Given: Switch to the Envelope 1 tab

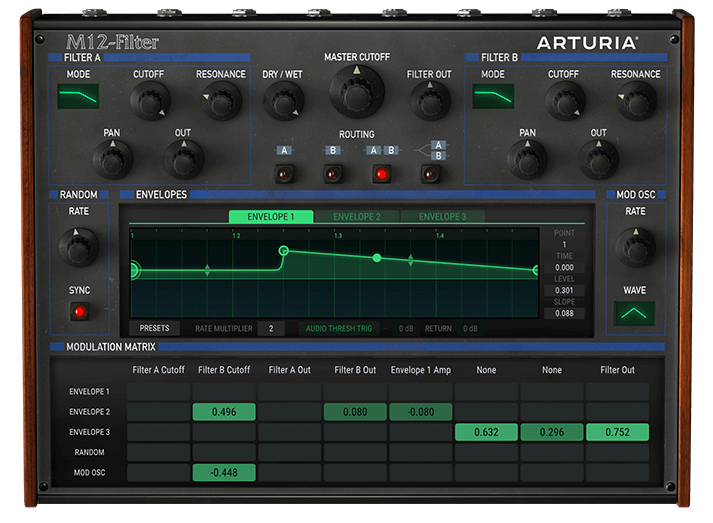Looking at the screenshot, I should [x=271, y=216].
